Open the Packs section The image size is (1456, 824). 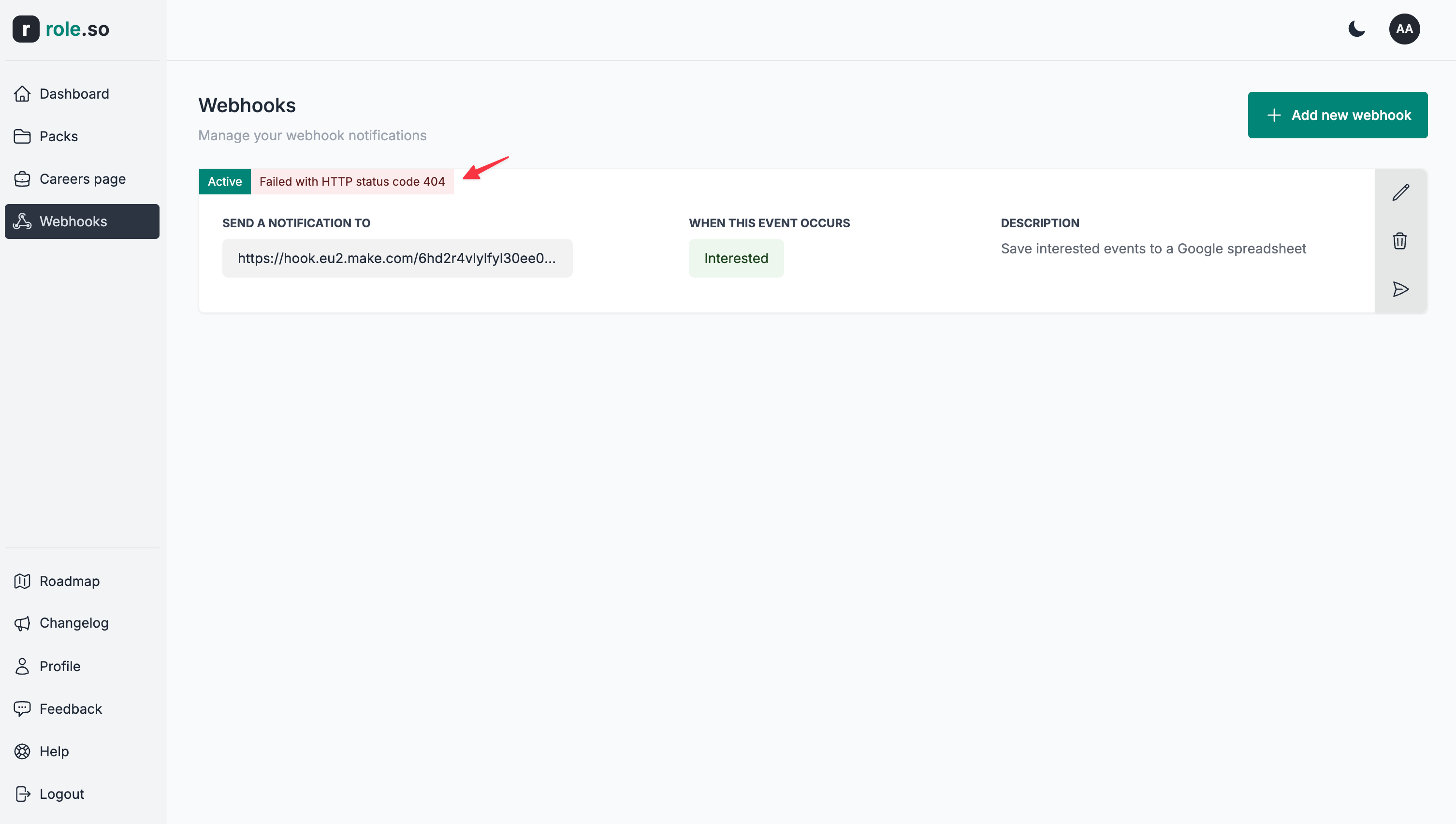(58, 136)
